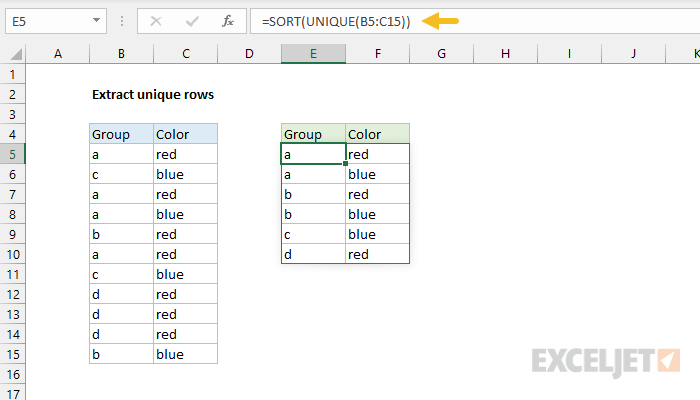Viewport: 700px width, 400px height.
Task: Select cell F5 containing 'red'
Action: 378,154
